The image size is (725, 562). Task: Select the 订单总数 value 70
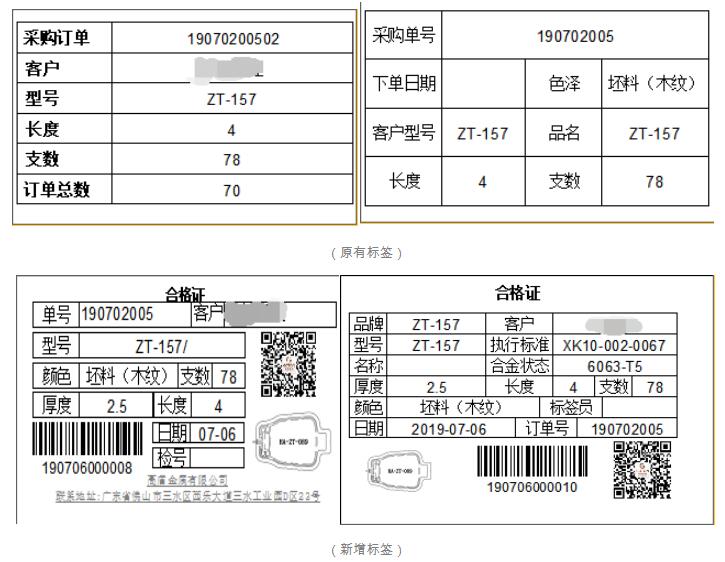[x=233, y=191]
